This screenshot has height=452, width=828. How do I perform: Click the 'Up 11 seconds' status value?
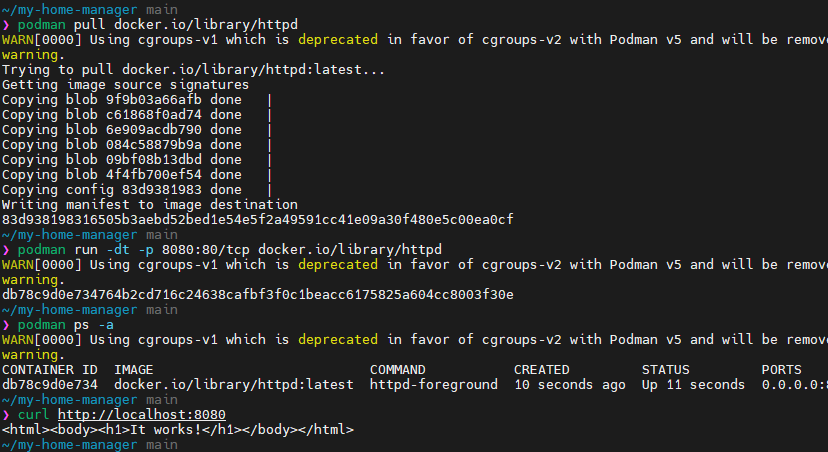tap(693, 384)
